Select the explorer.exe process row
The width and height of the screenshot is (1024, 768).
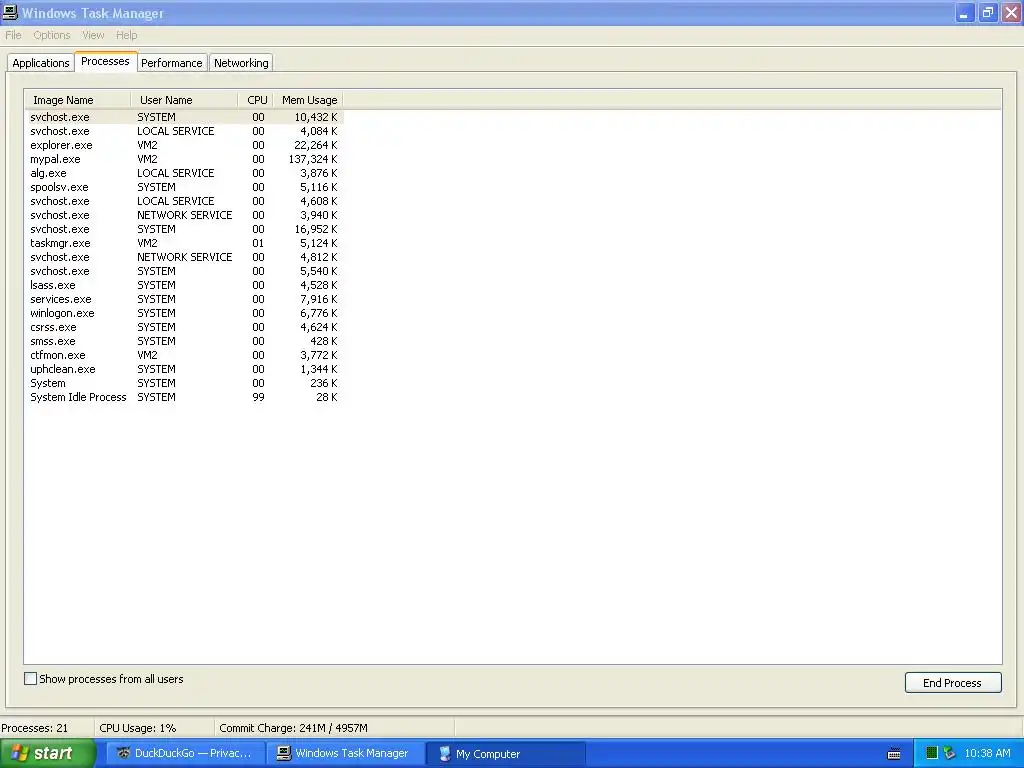pos(184,145)
